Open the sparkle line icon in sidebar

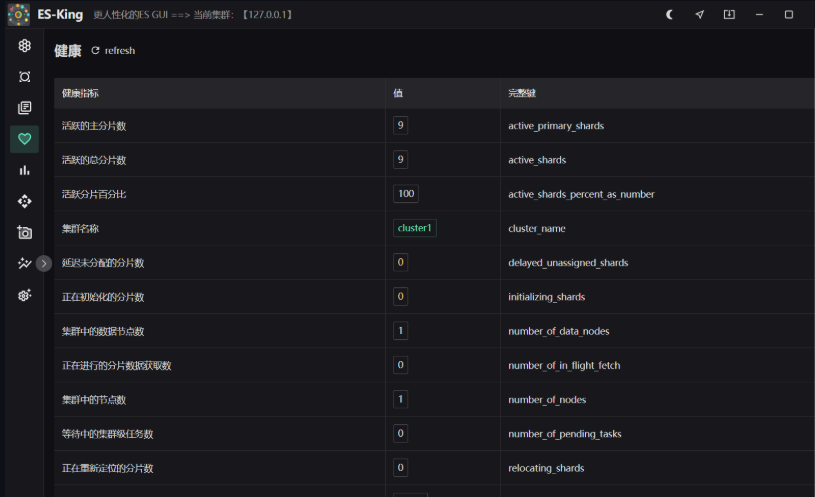tap(25, 264)
